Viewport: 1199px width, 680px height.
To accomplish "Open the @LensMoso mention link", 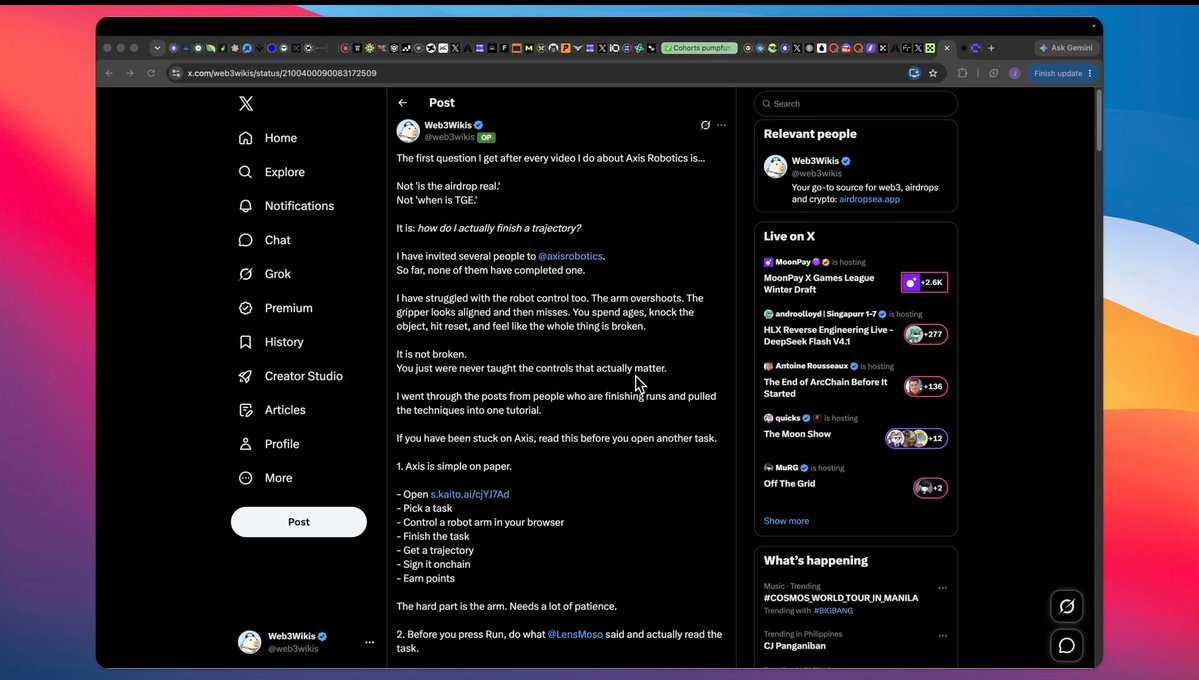I will pyautogui.click(x=575, y=634).
